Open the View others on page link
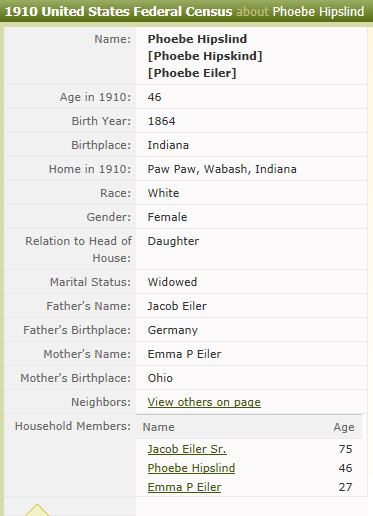The image size is (373, 516). [x=204, y=402]
